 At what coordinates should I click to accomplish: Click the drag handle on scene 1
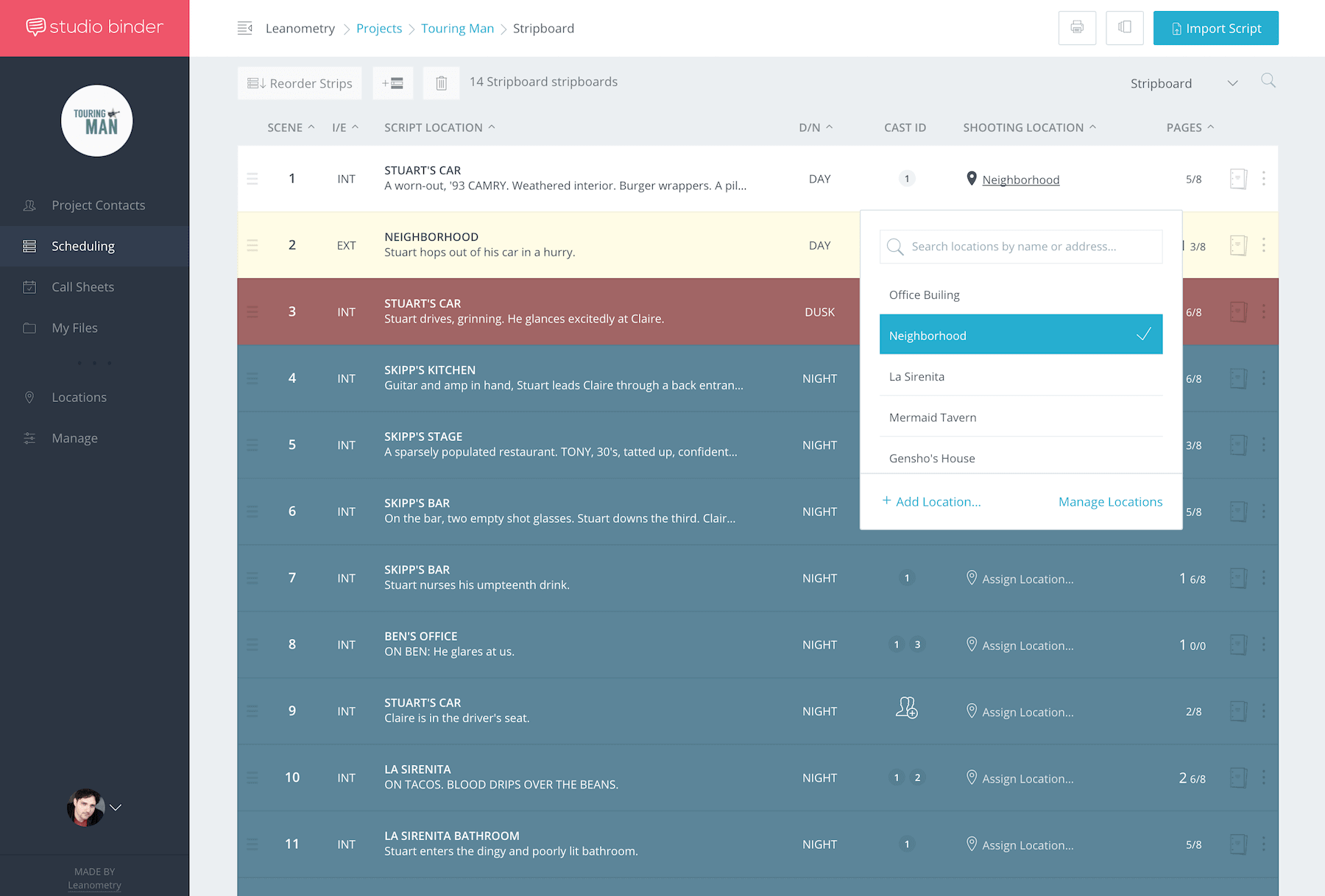[x=252, y=179]
